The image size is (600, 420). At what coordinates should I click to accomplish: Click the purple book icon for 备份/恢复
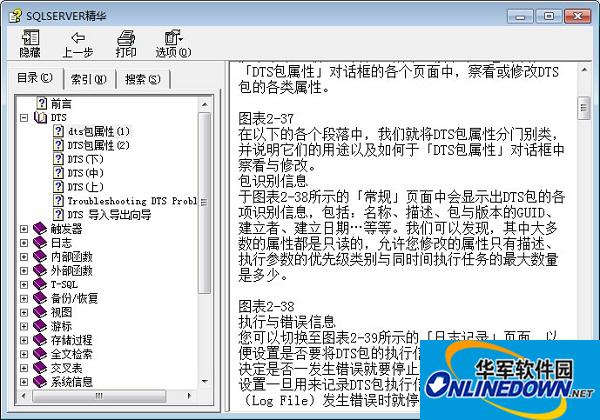coord(40,298)
